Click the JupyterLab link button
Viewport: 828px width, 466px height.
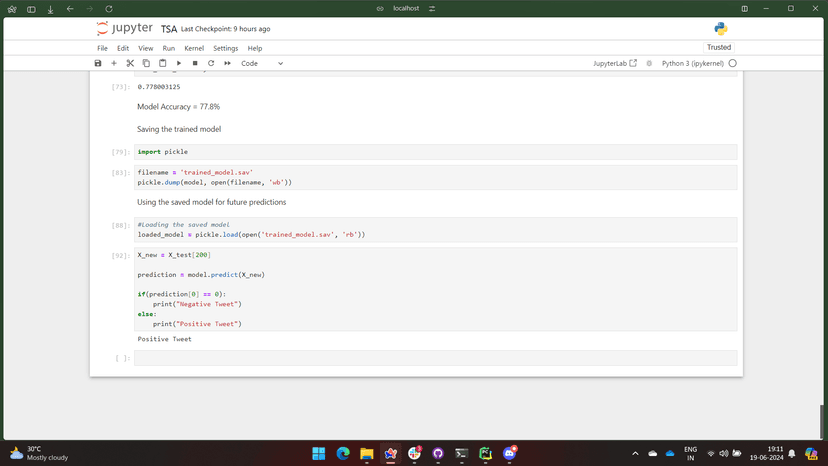click(615, 63)
